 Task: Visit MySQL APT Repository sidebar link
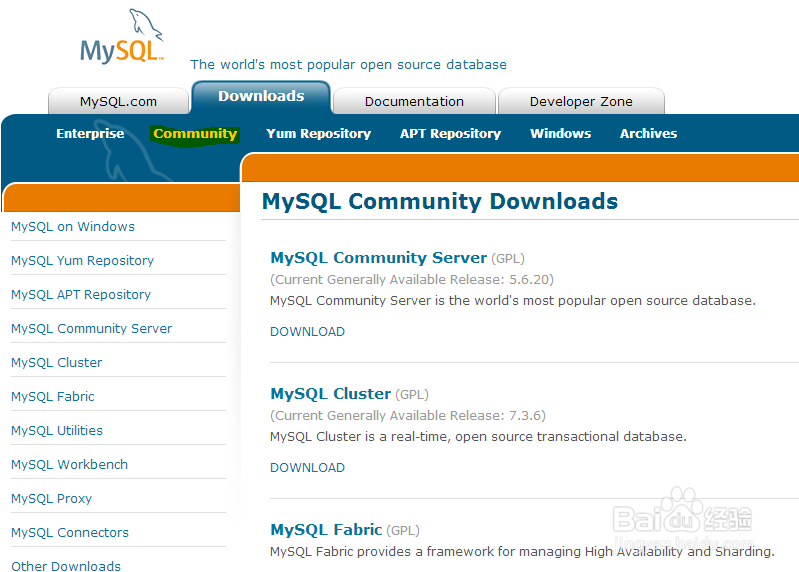(x=81, y=295)
